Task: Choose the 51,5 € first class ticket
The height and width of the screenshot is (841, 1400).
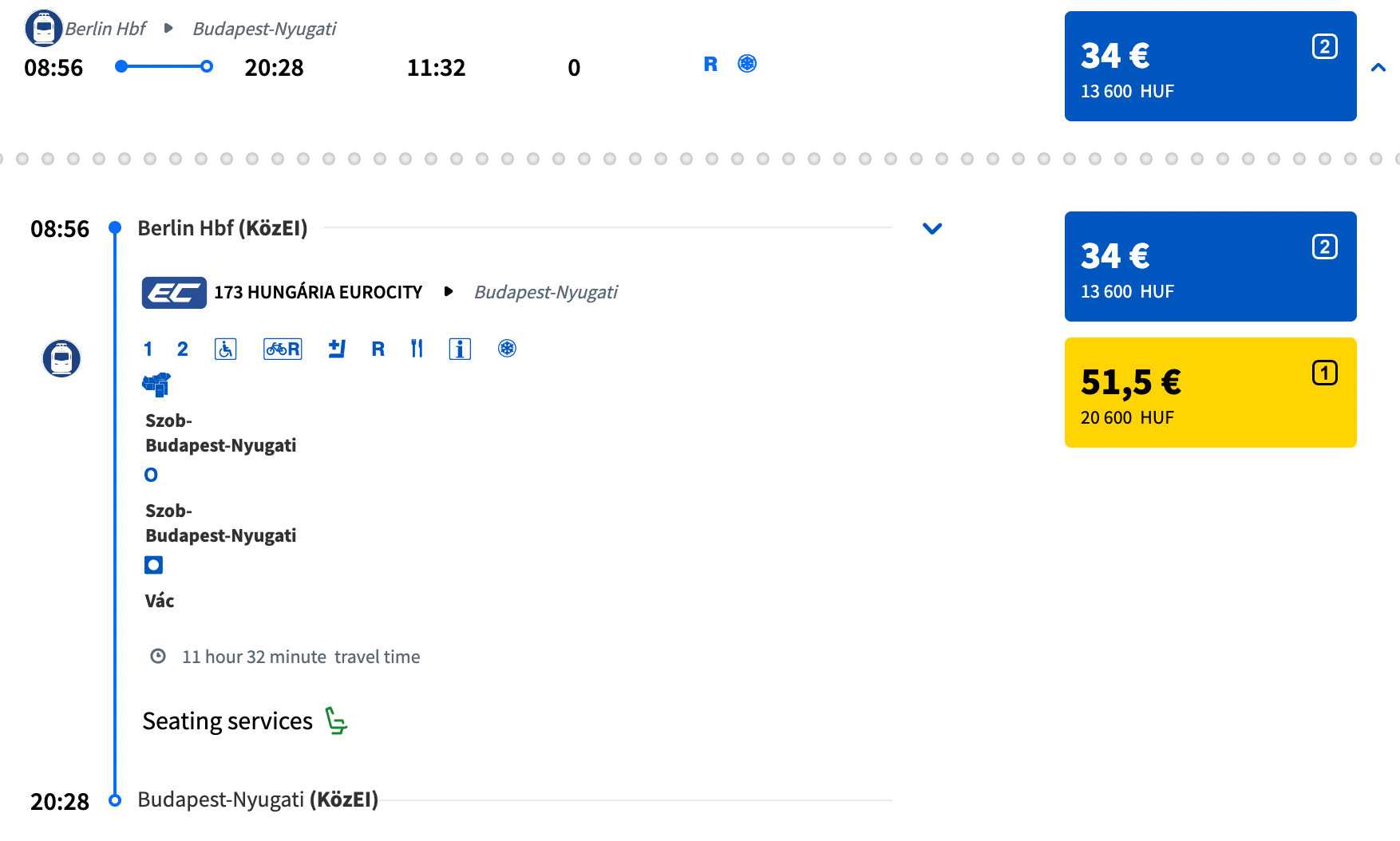Action: [x=1210, y=393]
